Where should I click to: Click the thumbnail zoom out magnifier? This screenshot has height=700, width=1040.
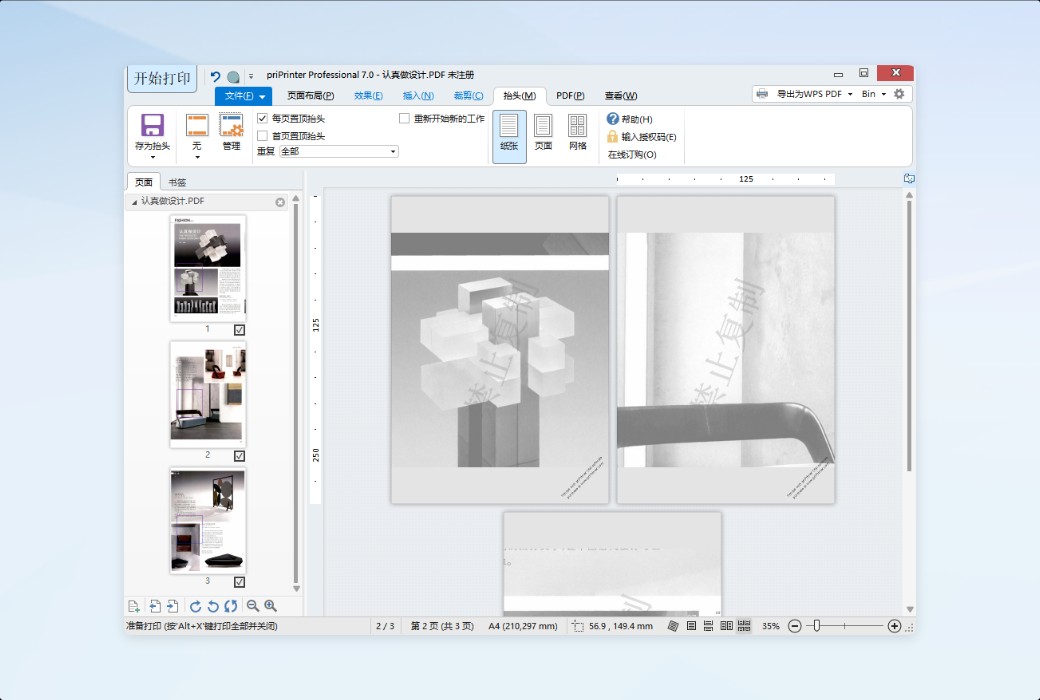(253, 606)
